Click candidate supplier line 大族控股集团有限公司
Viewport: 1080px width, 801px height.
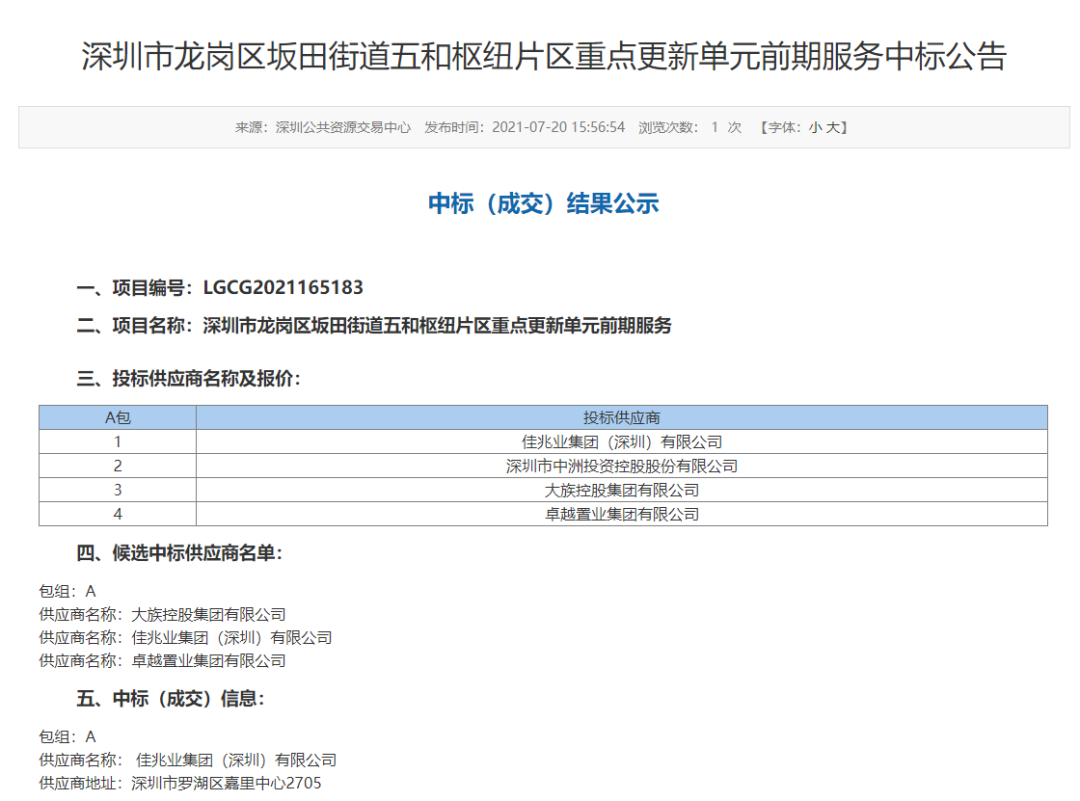pos(163,614)
